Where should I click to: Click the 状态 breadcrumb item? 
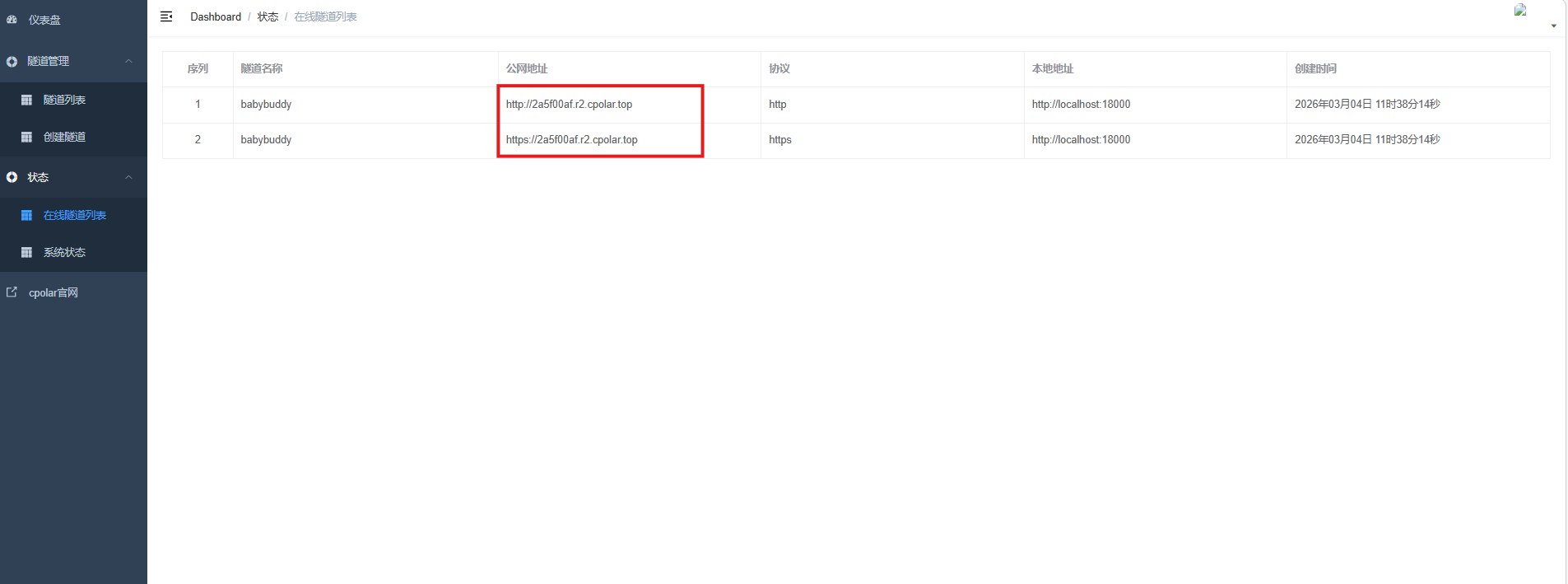point(268,16)
